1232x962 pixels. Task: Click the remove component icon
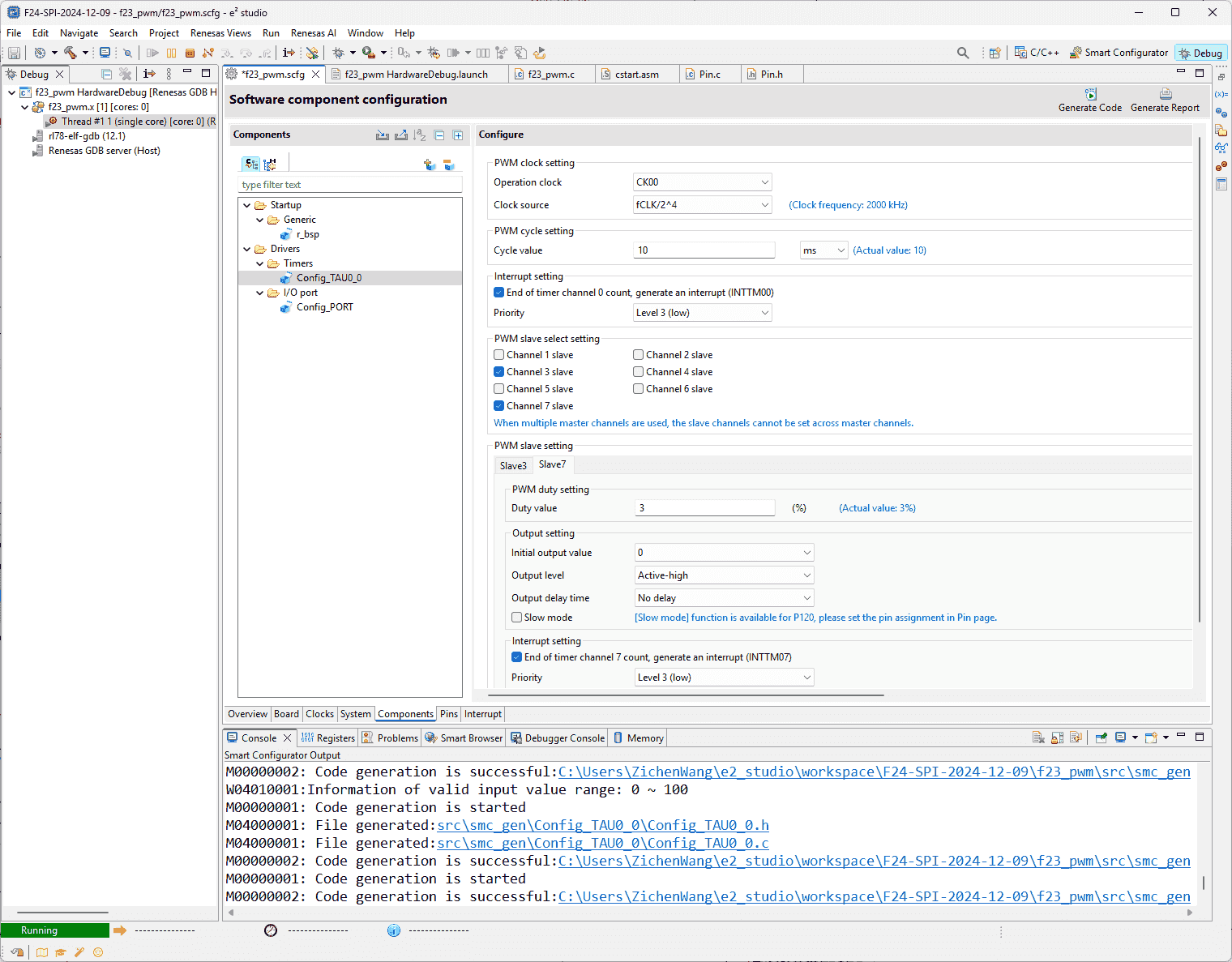pos(448,165)
